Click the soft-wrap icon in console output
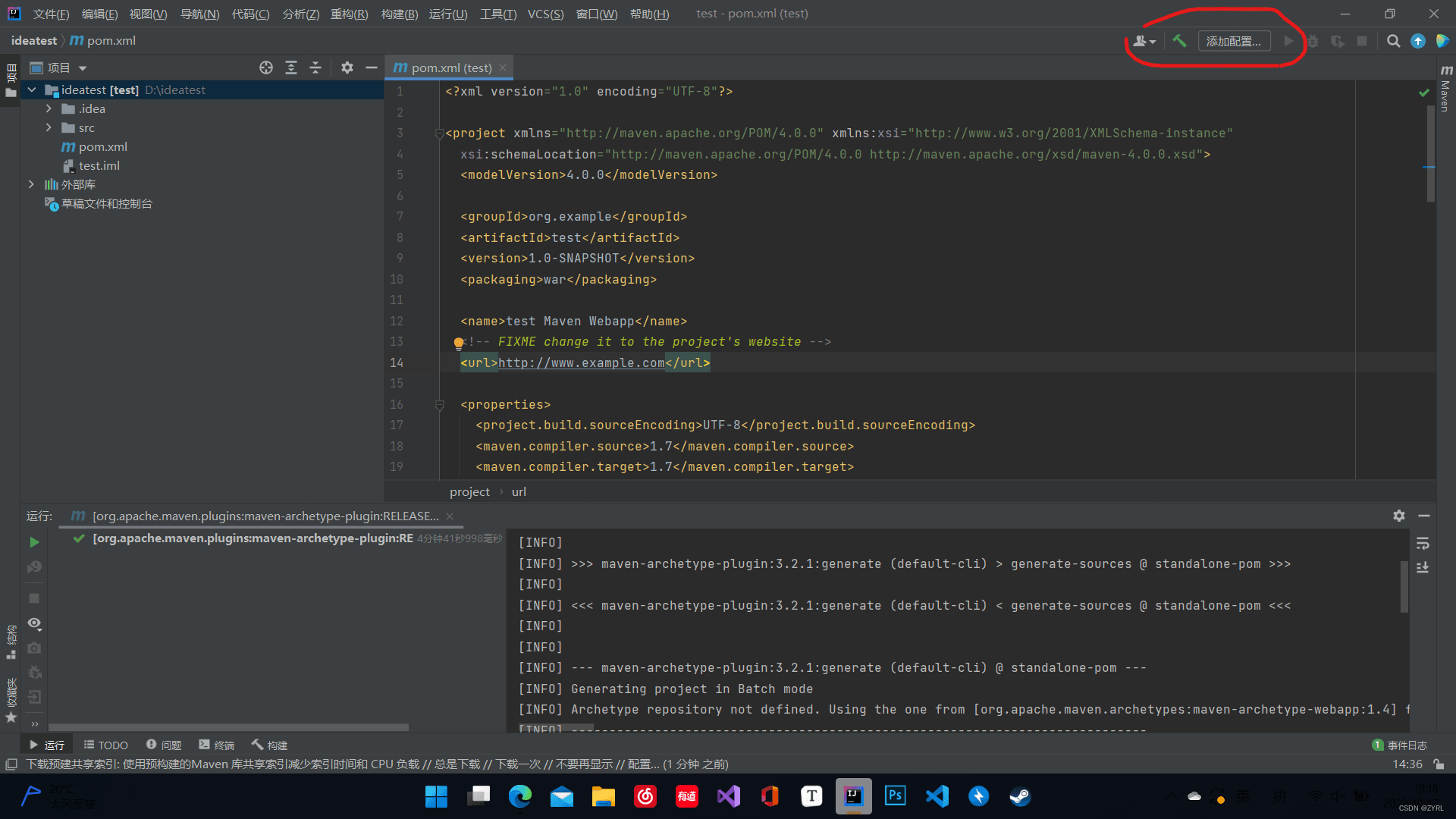 [x=1423, y=544]
